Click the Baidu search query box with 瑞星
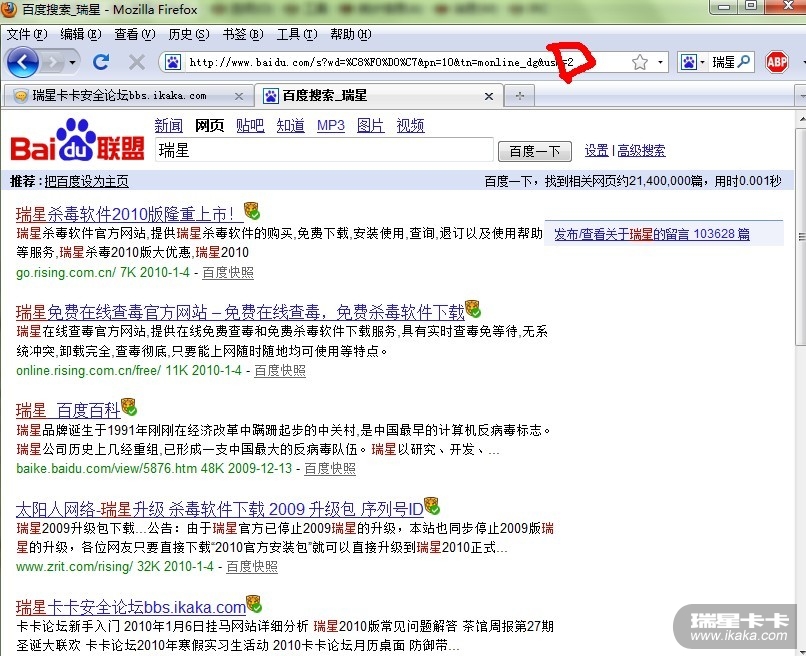806x656 pixels. pos(324,150)
